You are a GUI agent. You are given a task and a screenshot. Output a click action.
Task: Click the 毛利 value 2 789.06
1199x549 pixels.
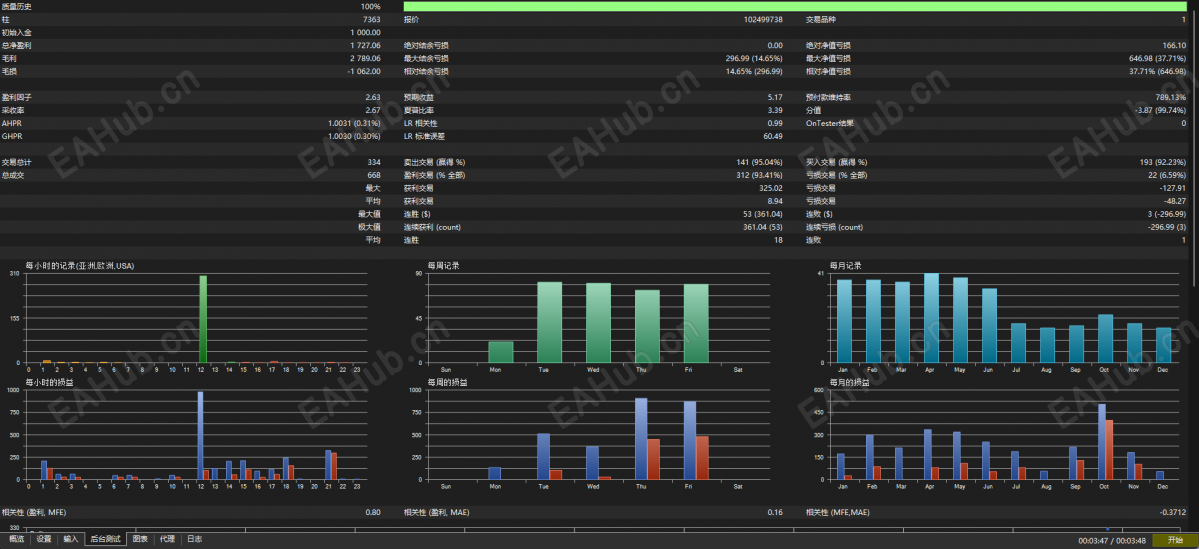coord(366,58)
